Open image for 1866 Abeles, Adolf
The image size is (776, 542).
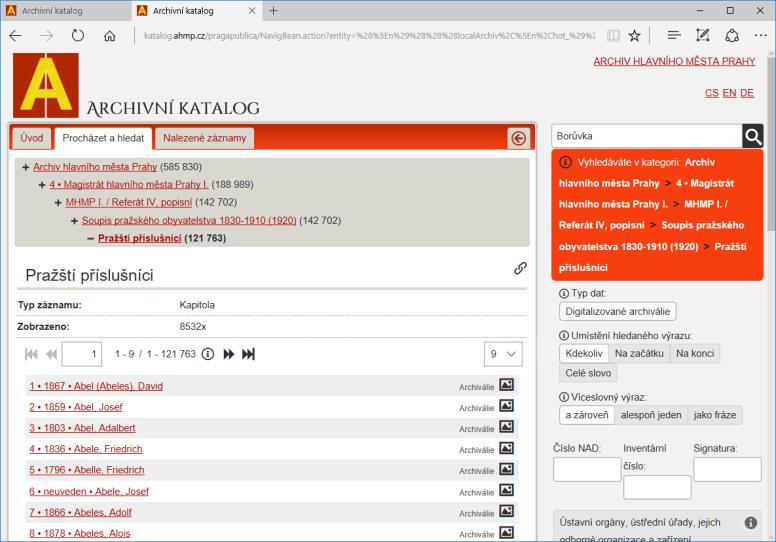[x=506, y=511]
